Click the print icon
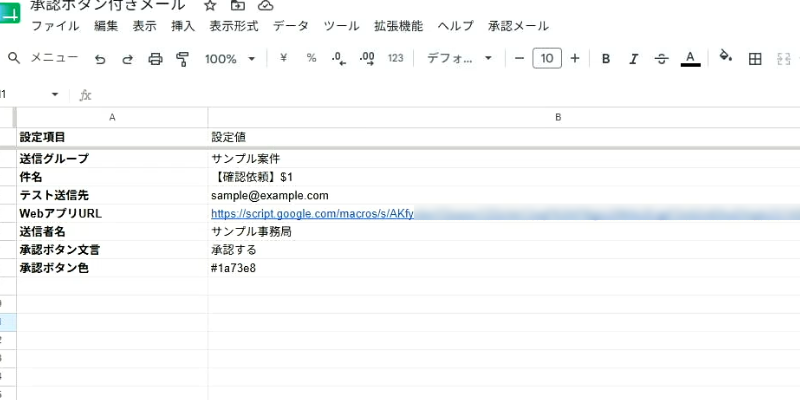Viewport: 800px width, 400px height. pos(155,59)
